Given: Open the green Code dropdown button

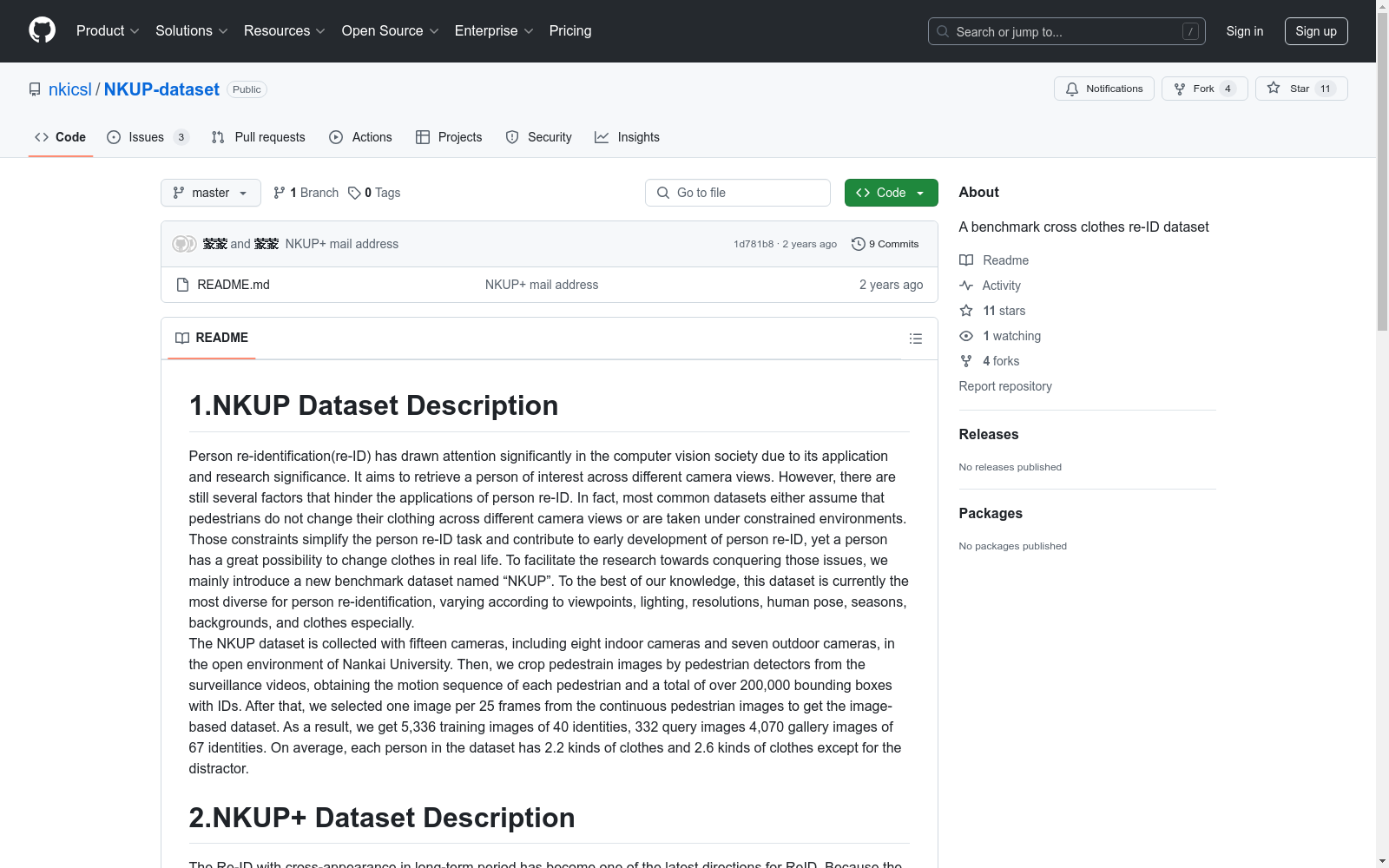Looking at the screenshot, I should [892, 193].
